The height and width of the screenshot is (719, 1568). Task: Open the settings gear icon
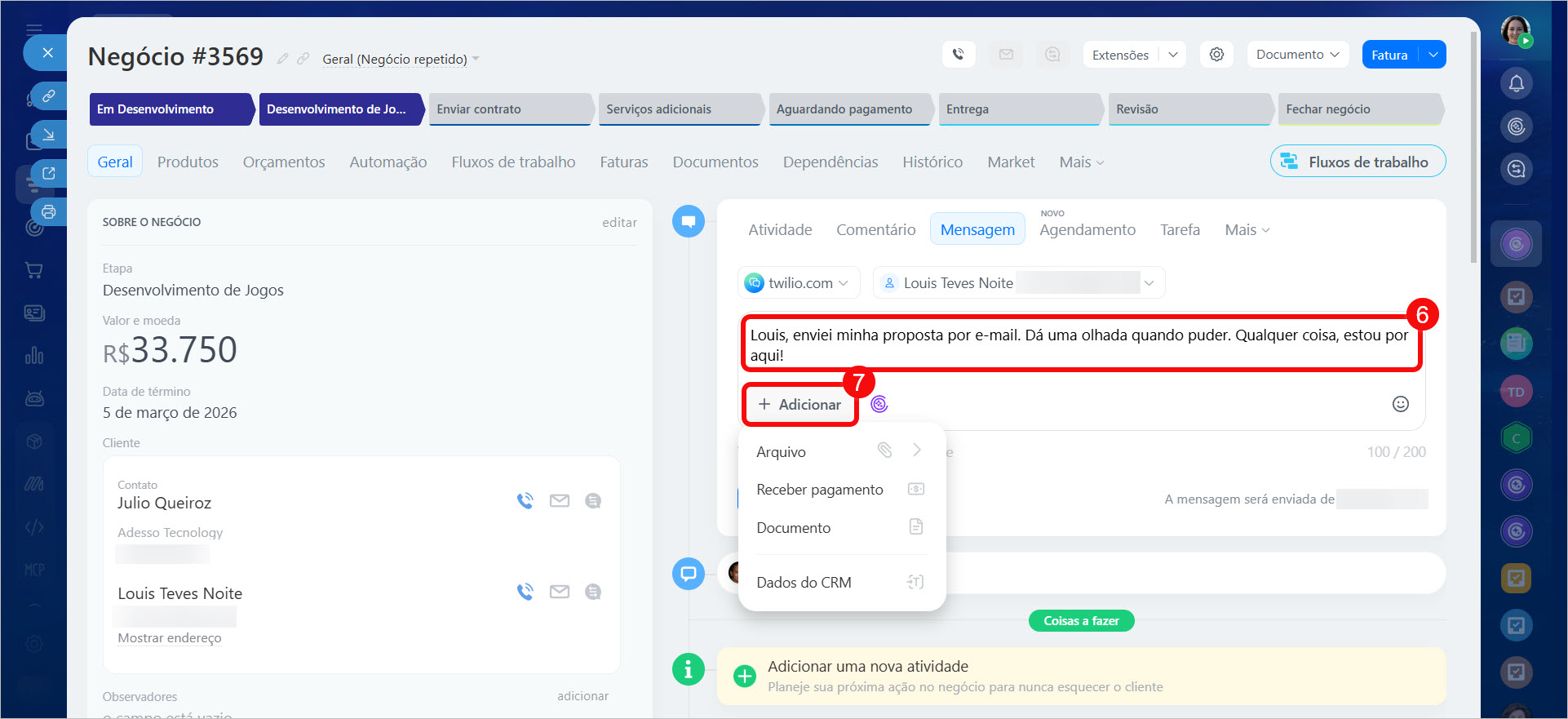click(1216, 55)
